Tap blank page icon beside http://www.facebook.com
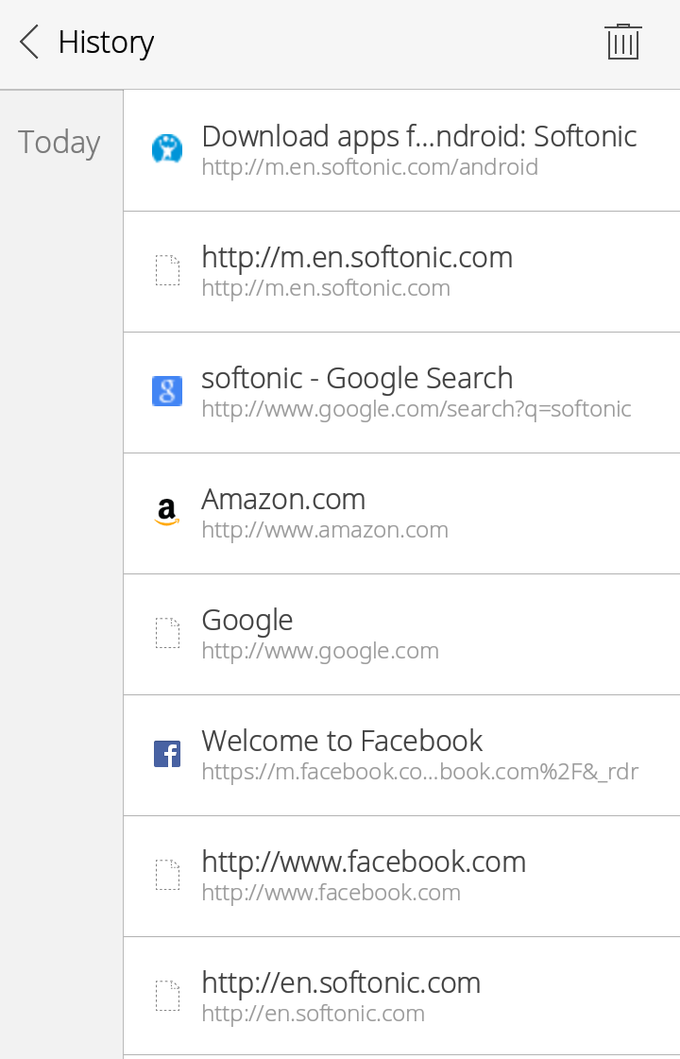The height and width of the screenshot is (1059, 680). point(167,875)
